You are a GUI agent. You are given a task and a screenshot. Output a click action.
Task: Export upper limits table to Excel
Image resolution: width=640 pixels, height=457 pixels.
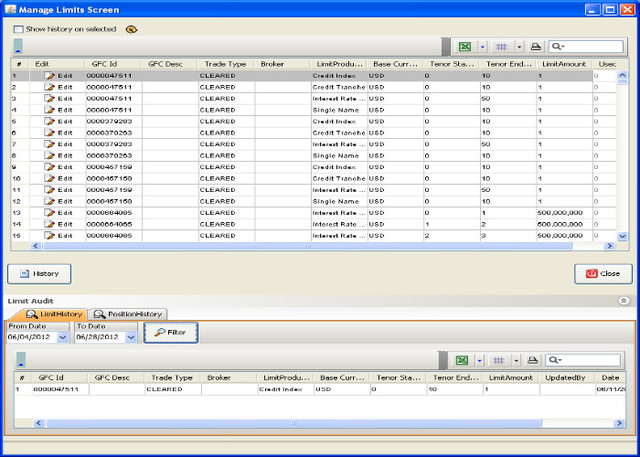[465, 47]
